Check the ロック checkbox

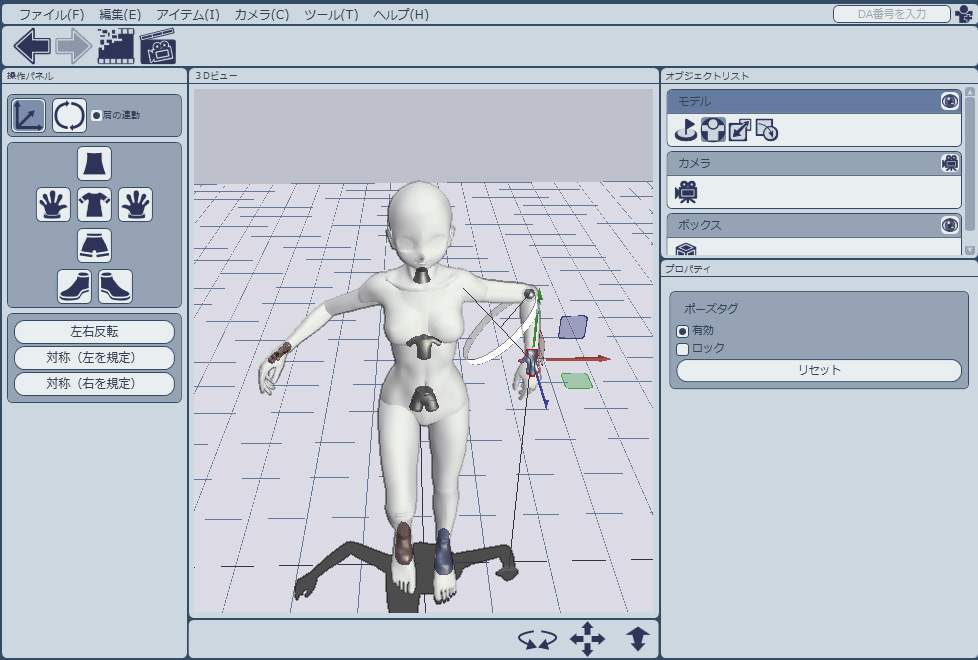tap(683, 349)
